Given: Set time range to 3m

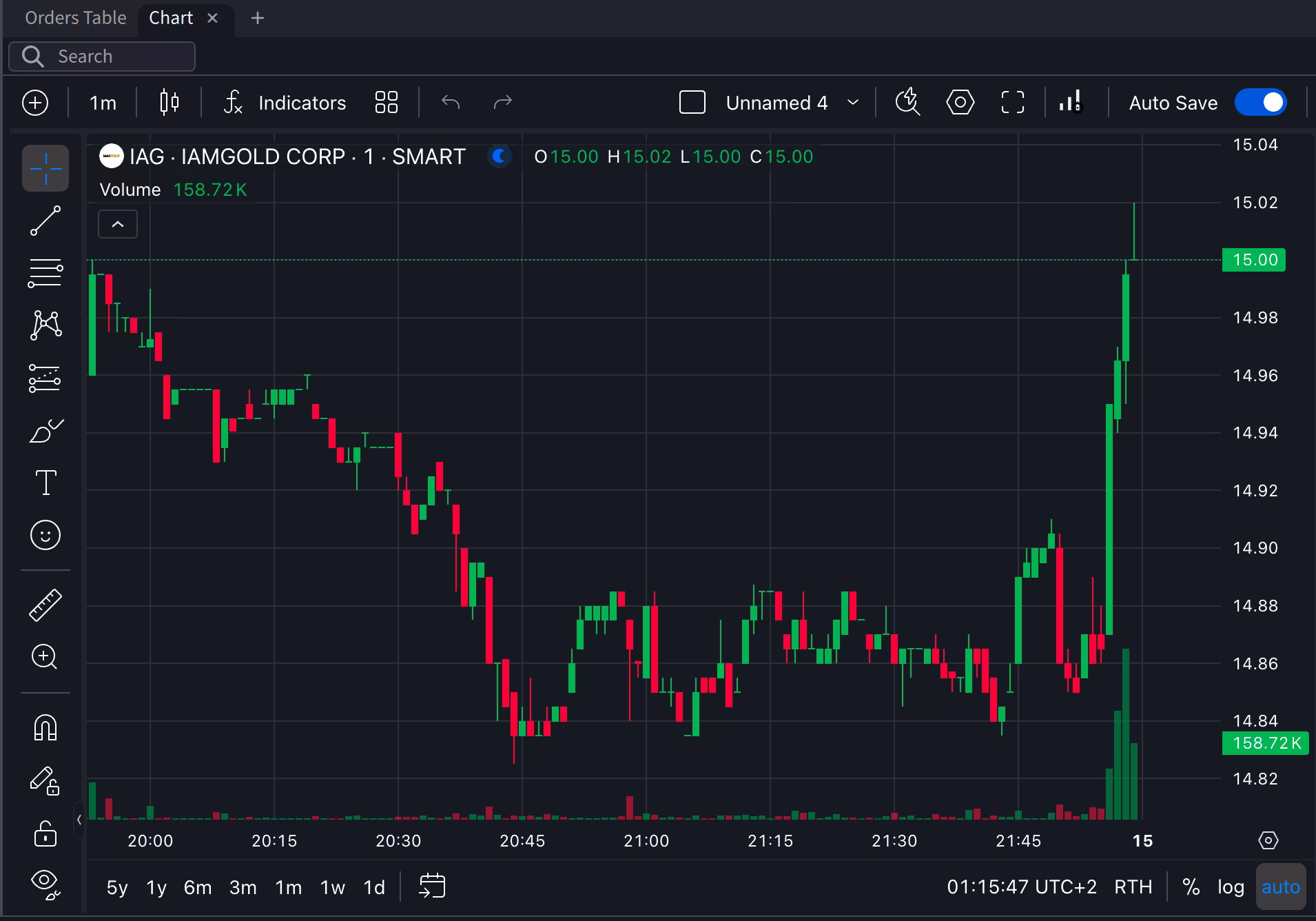Looking at the screenshot, I should pos(243,887).
